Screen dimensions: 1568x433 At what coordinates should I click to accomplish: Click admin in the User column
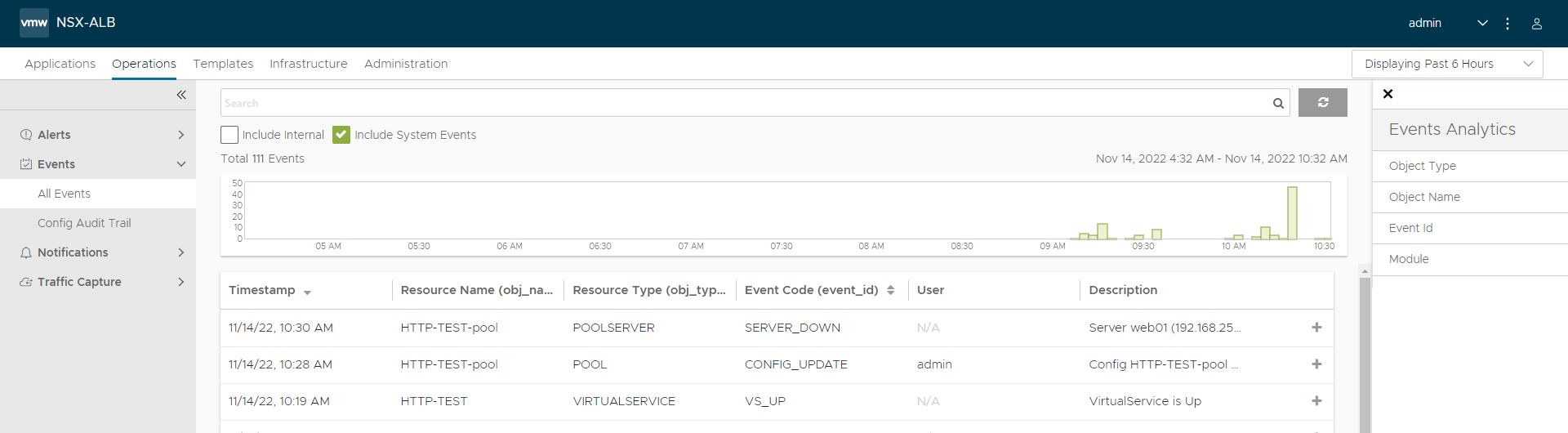934,364
